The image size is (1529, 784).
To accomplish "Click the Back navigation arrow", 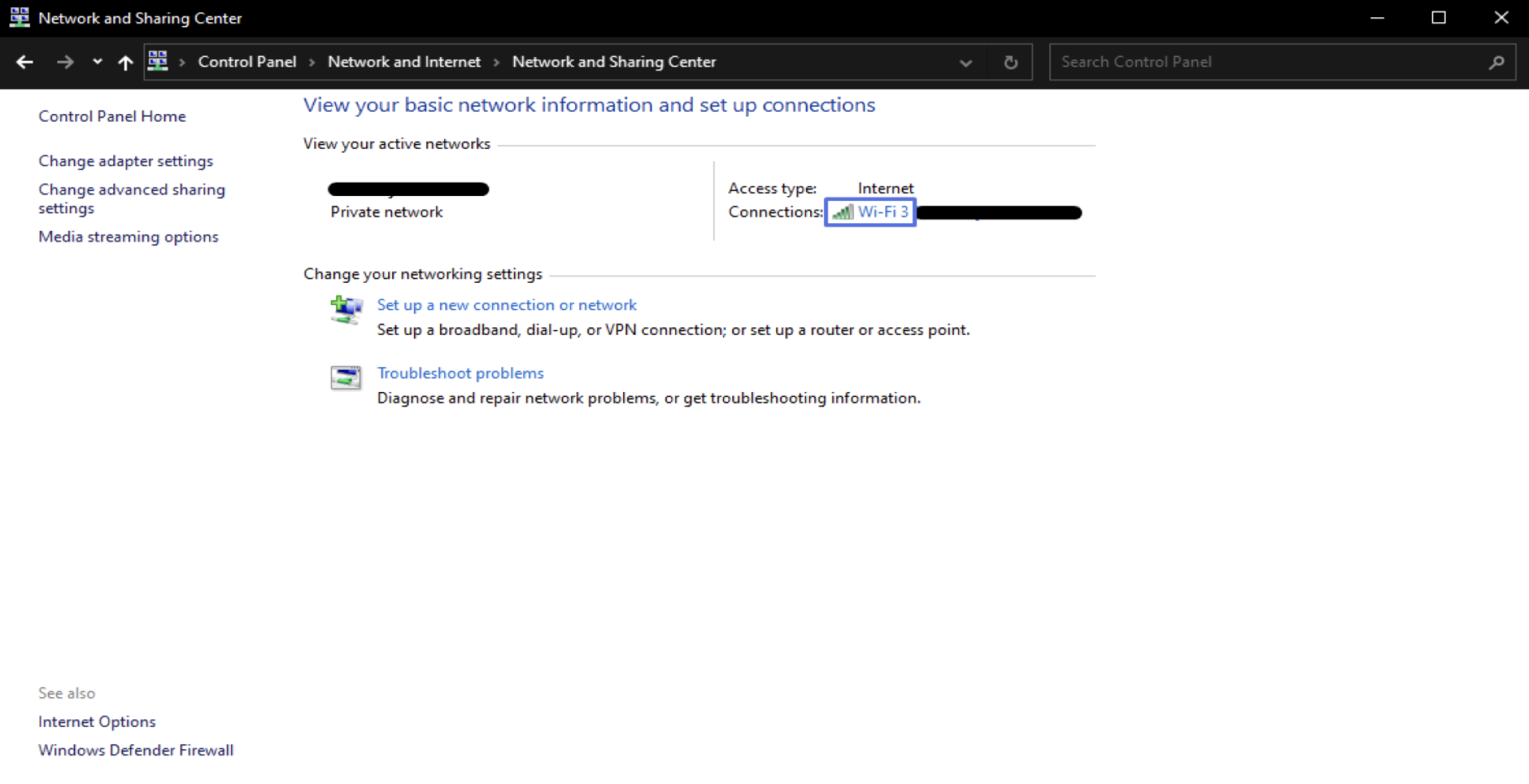I will click(25, 63).
